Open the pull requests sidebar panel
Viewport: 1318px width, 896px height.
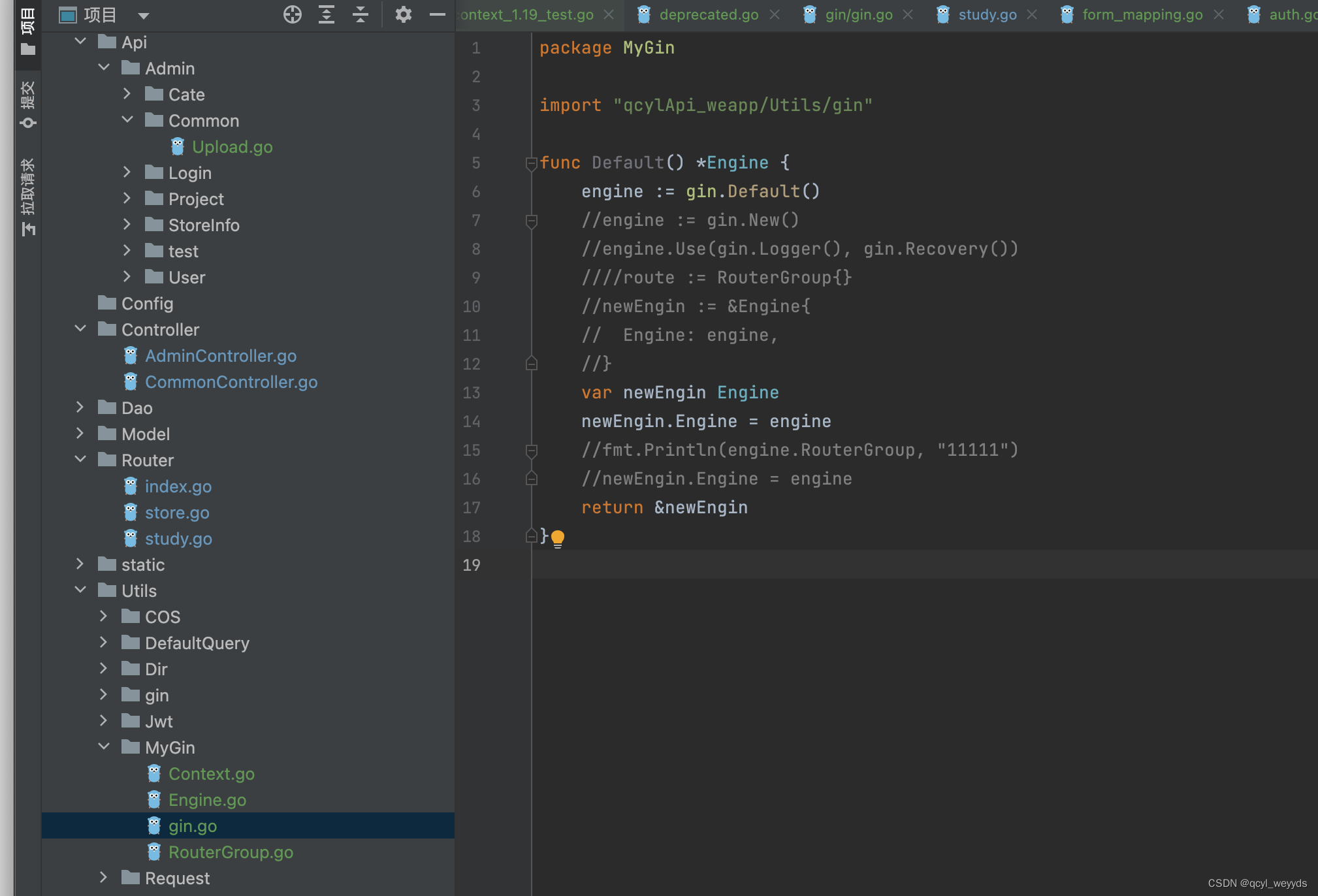click(x=27, y=196)
